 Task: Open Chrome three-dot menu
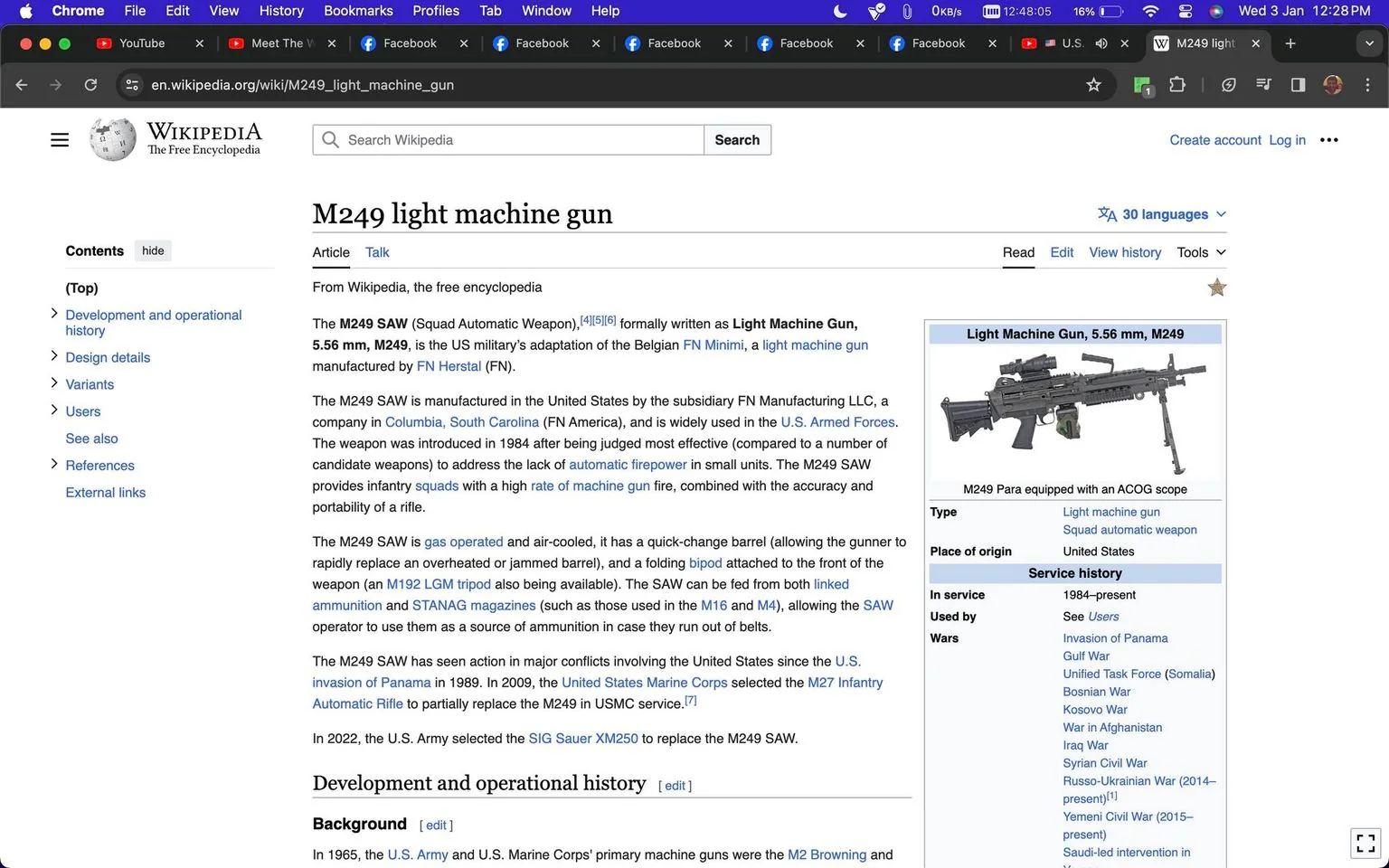1367,85
